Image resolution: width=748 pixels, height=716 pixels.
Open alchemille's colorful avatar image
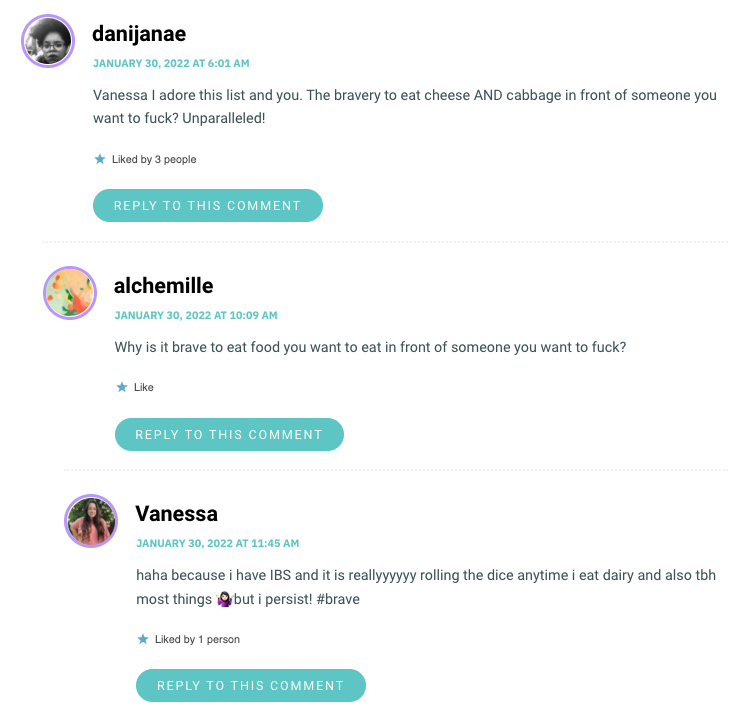(x=70, y=293)
